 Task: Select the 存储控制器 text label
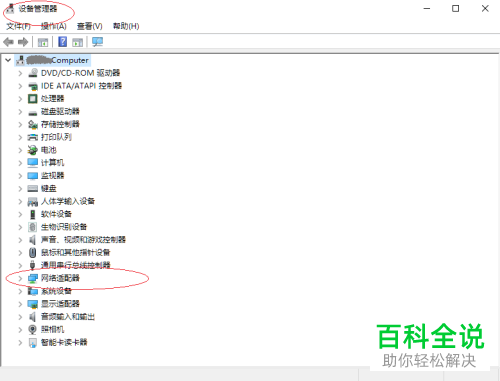(60, 125)
